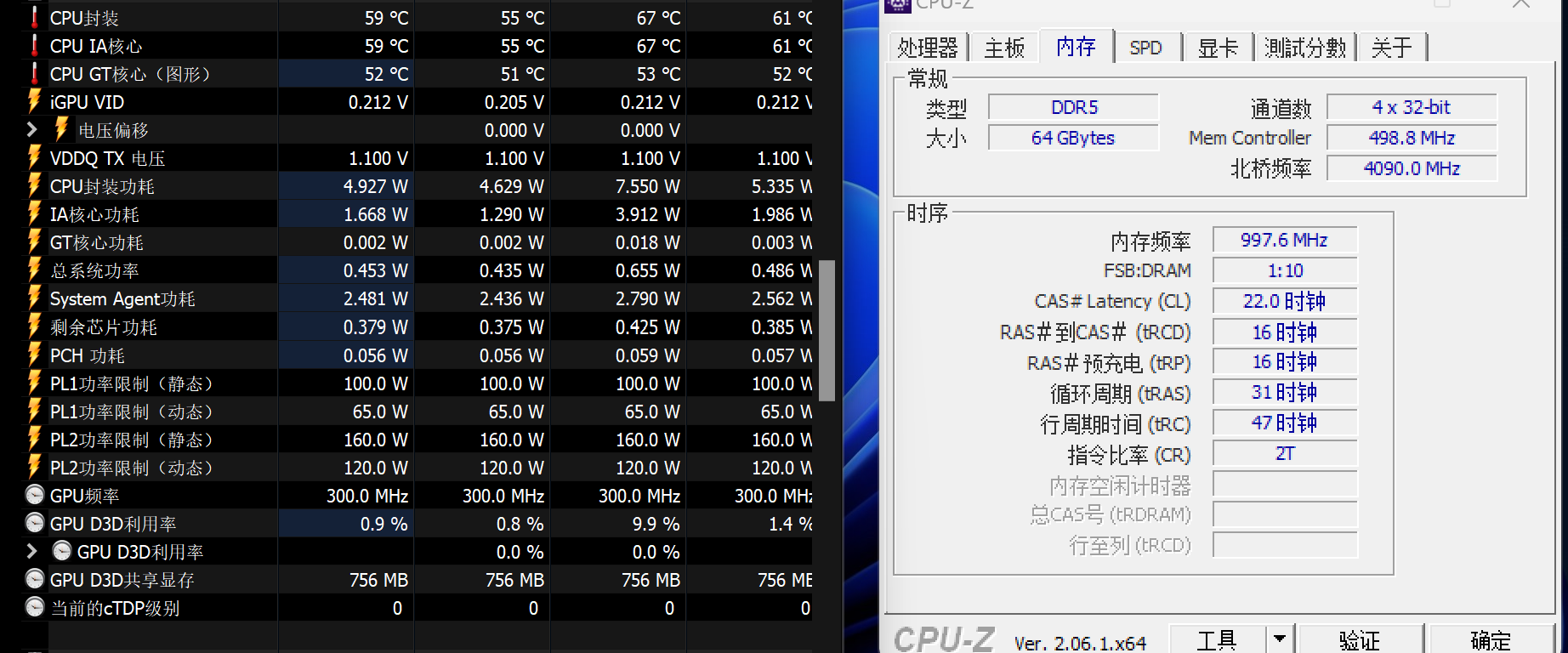Go to the 显卡 tab
The height and width of the screenshot is (653, 1568).
(x=1218, y=48)
